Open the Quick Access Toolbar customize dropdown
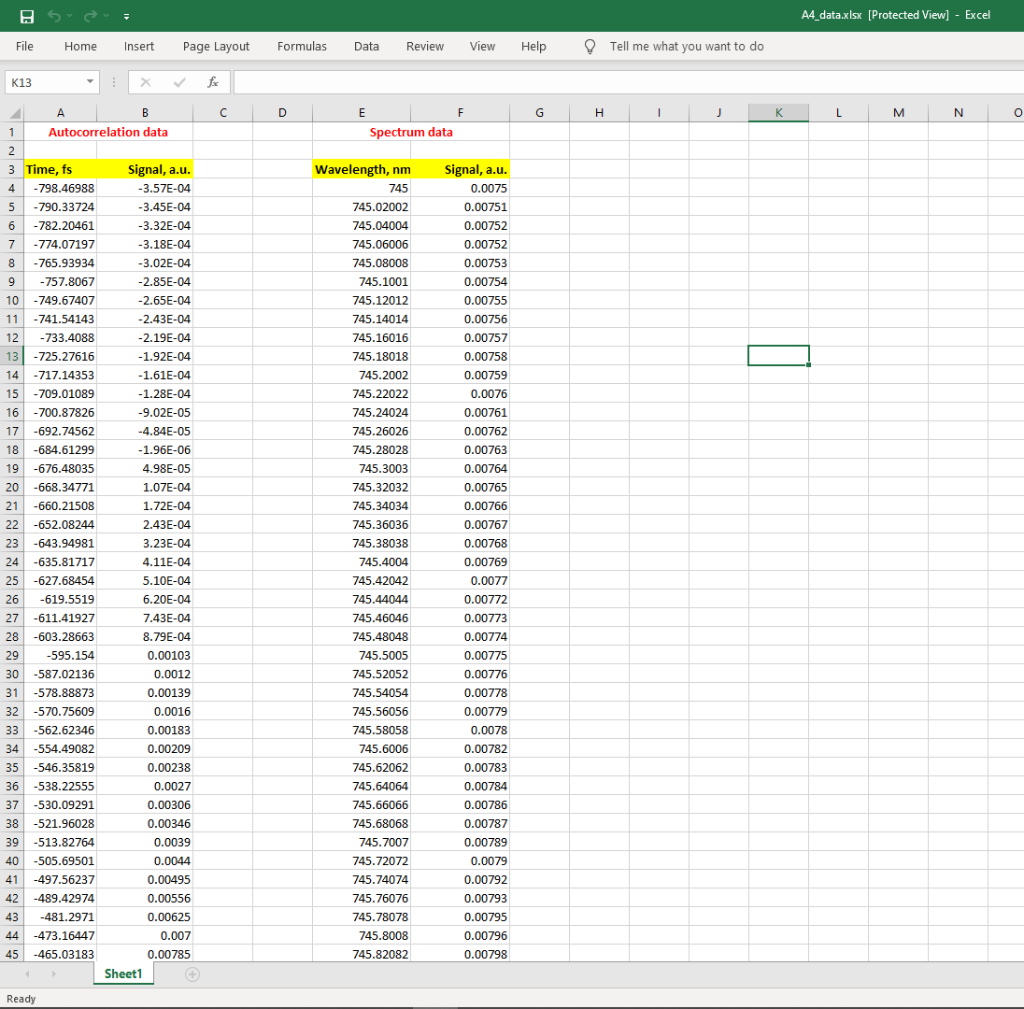Screen dimensions: 1024x1009 (x=125, y=15)
